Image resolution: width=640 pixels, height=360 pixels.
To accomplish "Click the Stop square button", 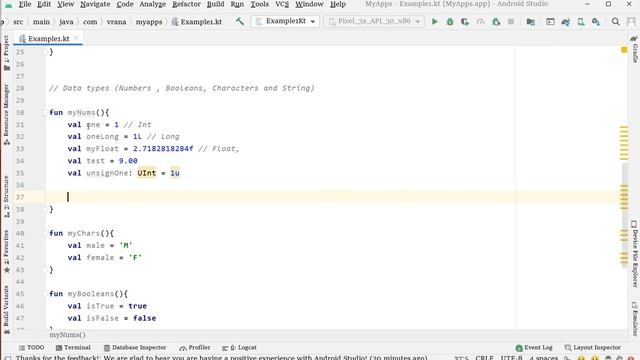I will (511, 21).
